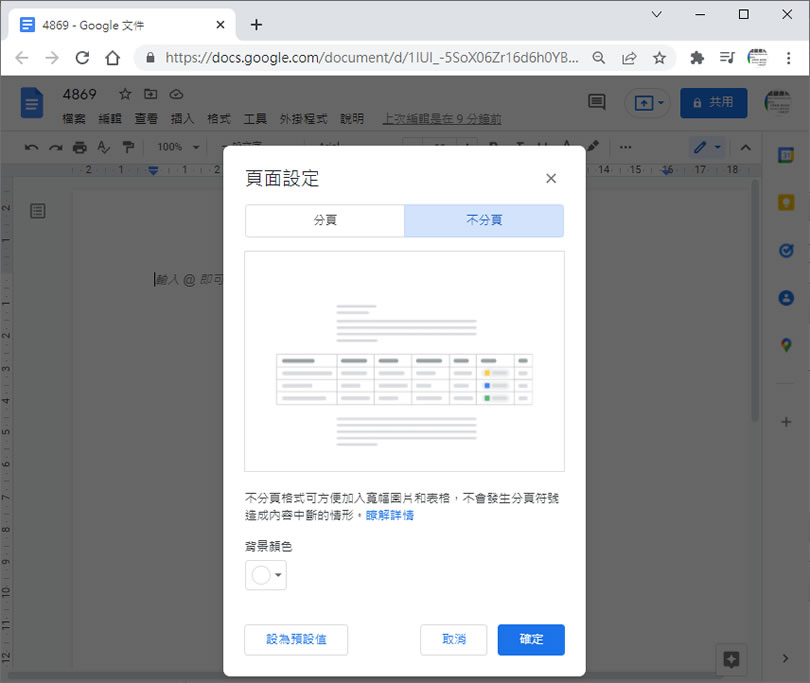
Task: Open Google Calendar in the side panel
Action: point(786,155)
